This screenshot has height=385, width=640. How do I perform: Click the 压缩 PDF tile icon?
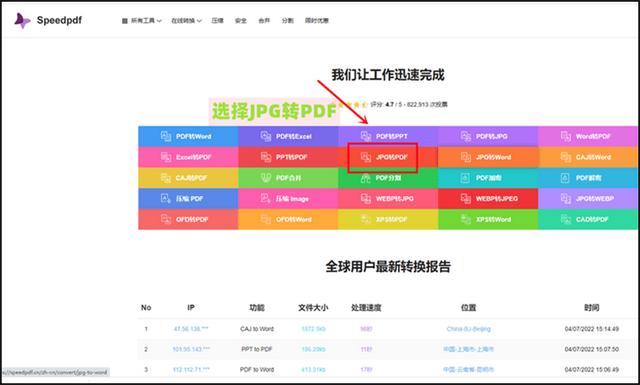[166, 198]
